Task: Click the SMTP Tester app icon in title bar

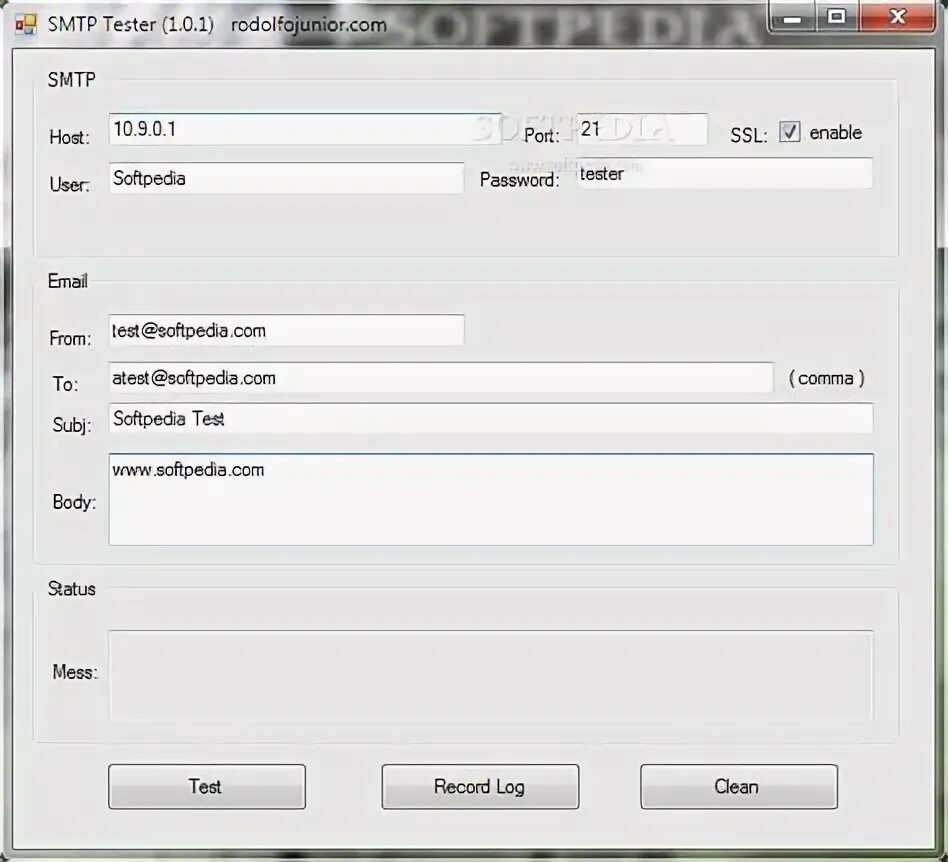Action: [25, 24]
